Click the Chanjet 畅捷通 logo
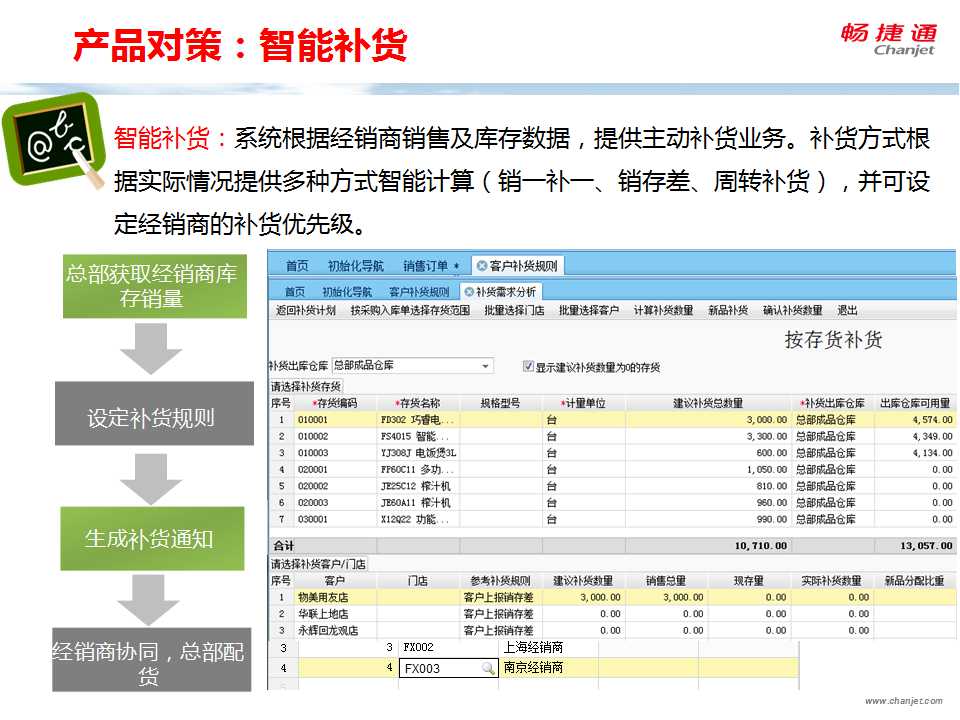This screenshot has height=720, width=960. 888,39
